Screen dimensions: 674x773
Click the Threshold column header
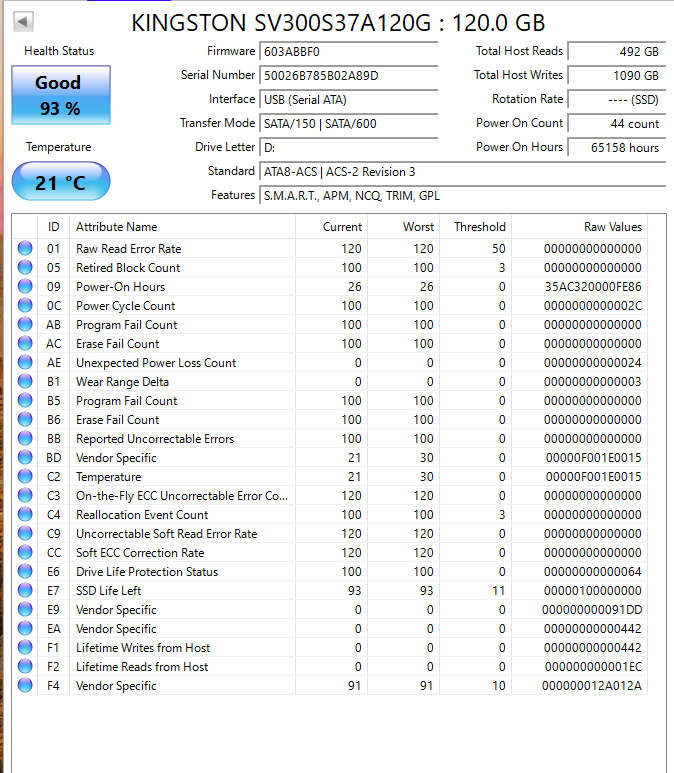tap(475, 227)
